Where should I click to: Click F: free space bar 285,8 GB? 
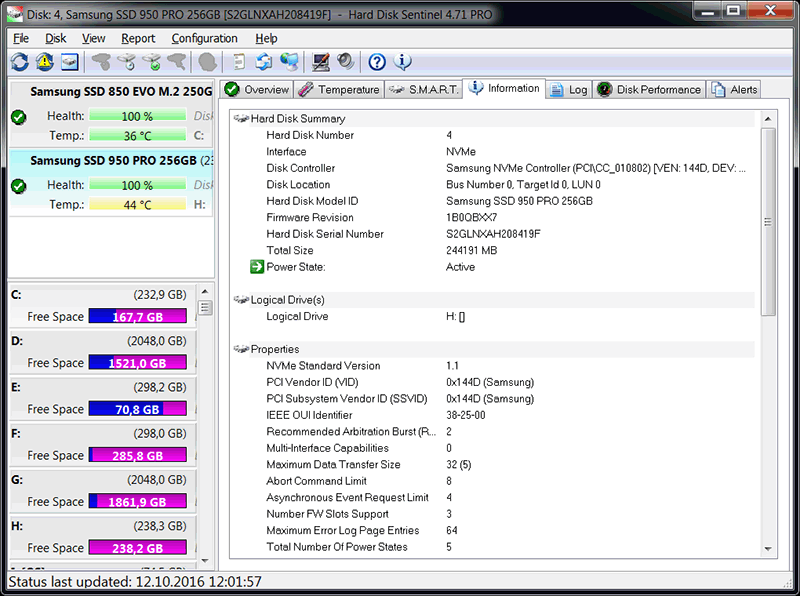point(137,455)
